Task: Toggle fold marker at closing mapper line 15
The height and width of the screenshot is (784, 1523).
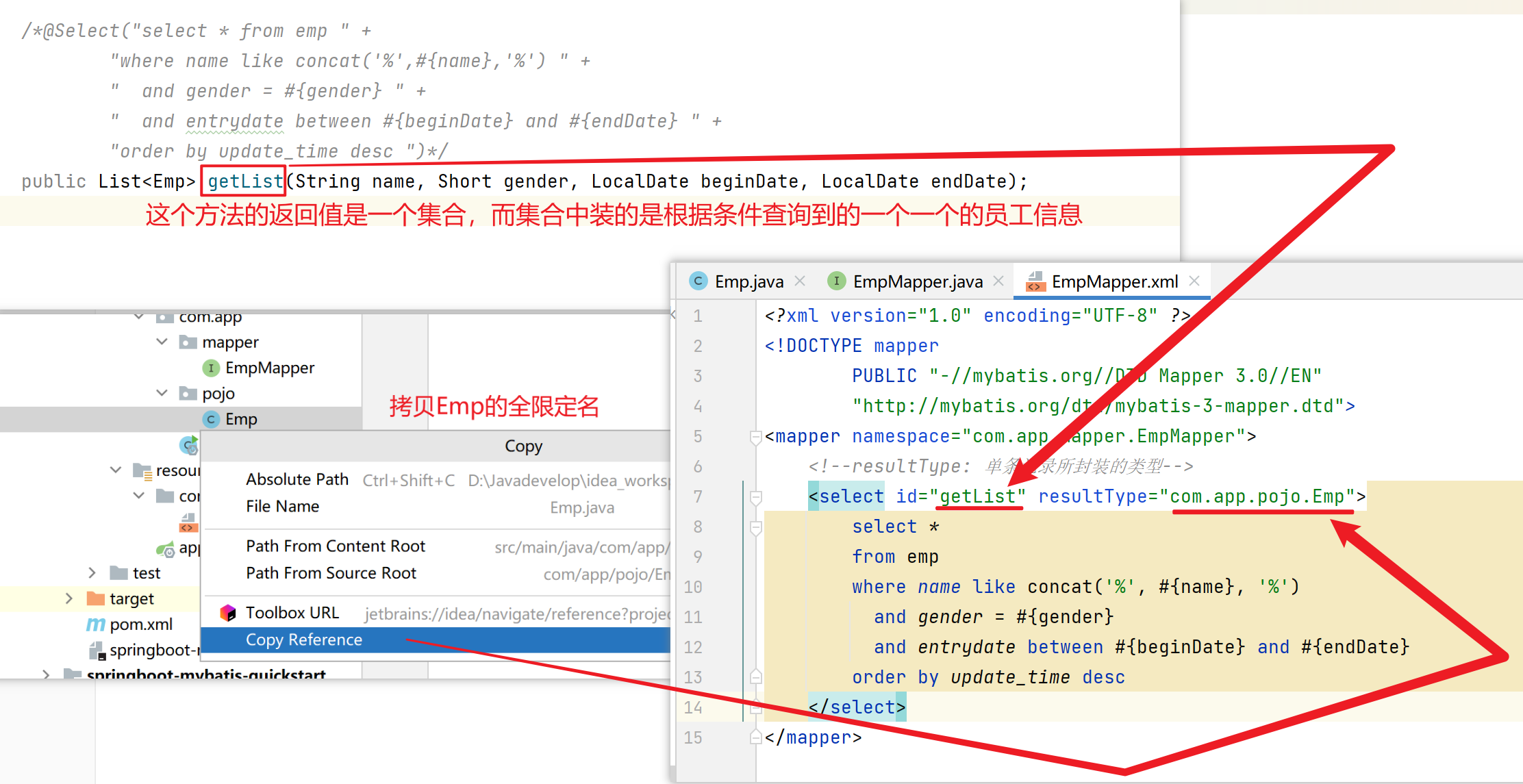Action: coord(755,737)
